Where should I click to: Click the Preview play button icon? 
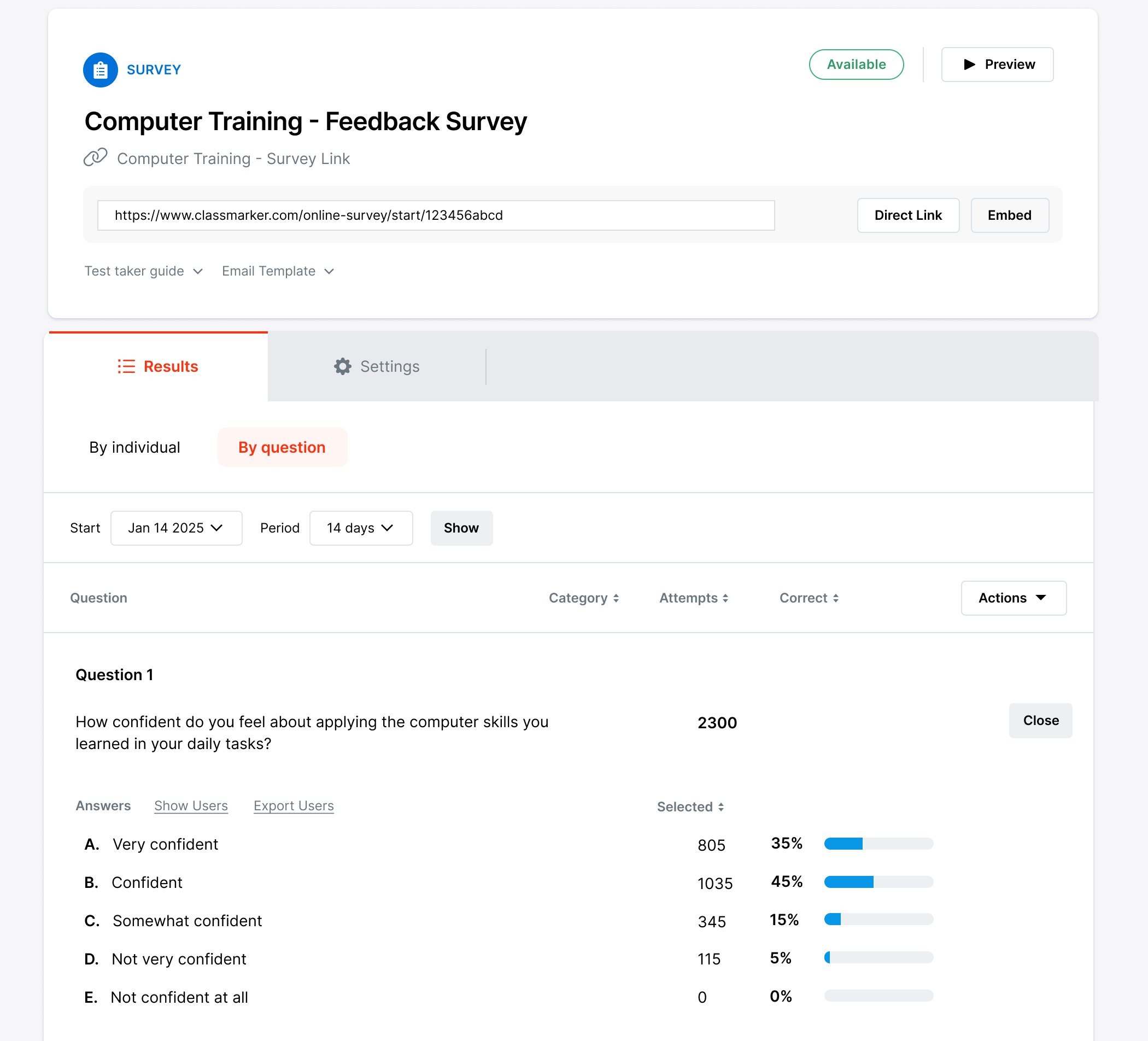(970, 64)
